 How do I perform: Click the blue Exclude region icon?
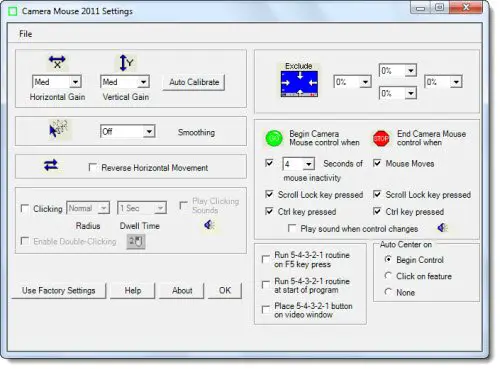[299, 84]
